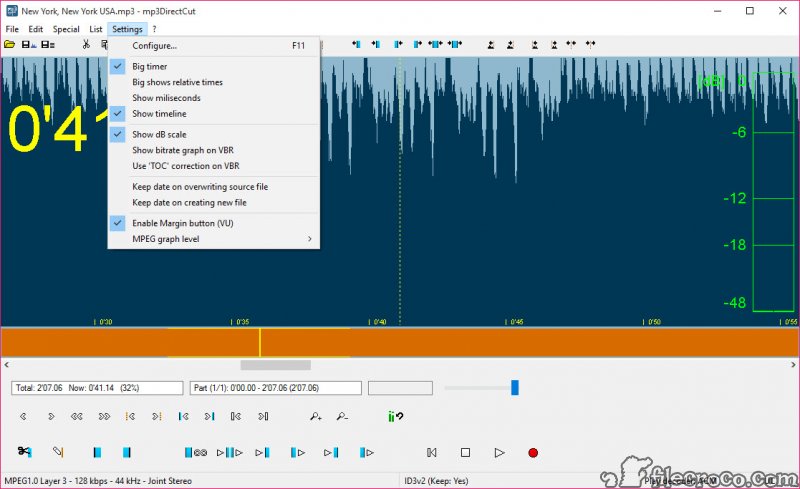Start recording with the red circle
The width and height of the screenshot is (800, 489).
(533, 453)
